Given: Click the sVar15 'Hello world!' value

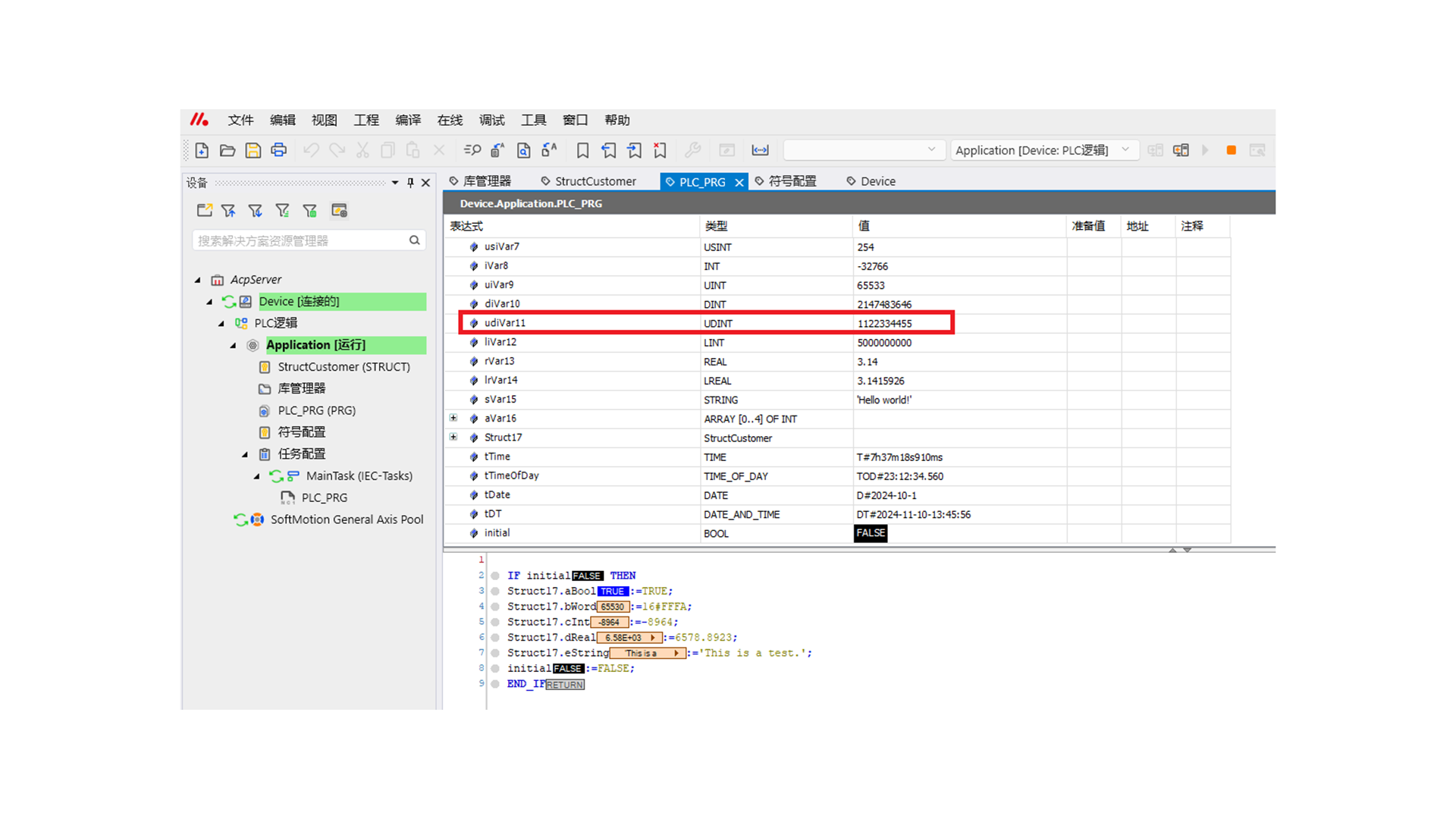Looking at the screenshot, I should [884, 400].
